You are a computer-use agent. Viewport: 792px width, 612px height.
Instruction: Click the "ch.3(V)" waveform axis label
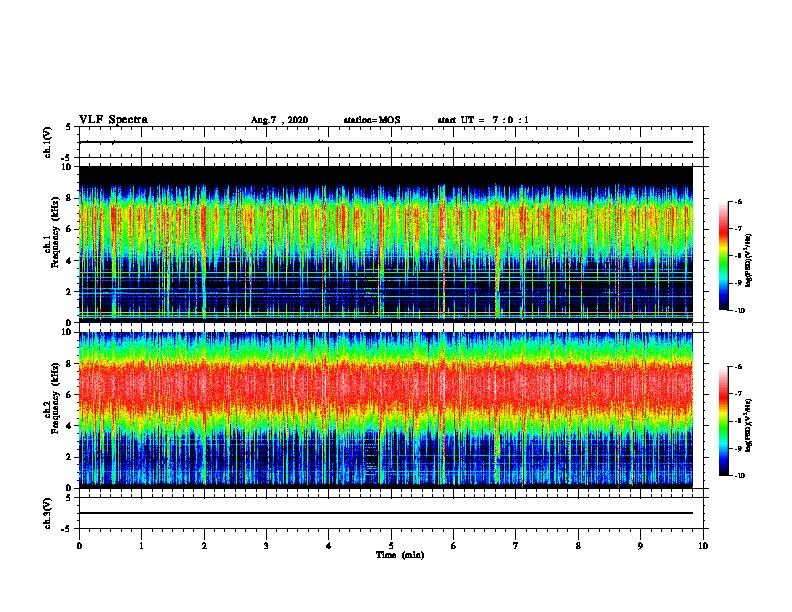pyautogui.click(x=48, y=513)
